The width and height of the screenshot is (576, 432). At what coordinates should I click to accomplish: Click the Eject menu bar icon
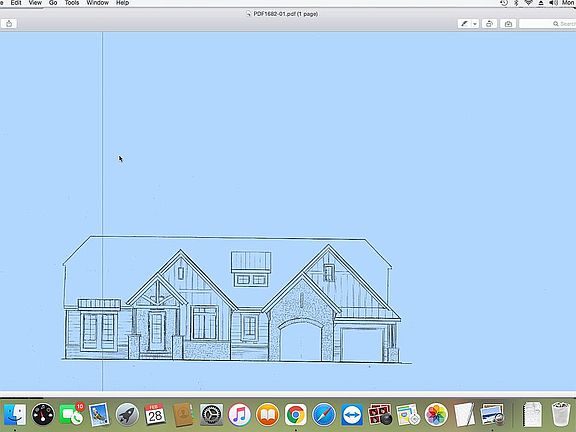pos(541,3)
